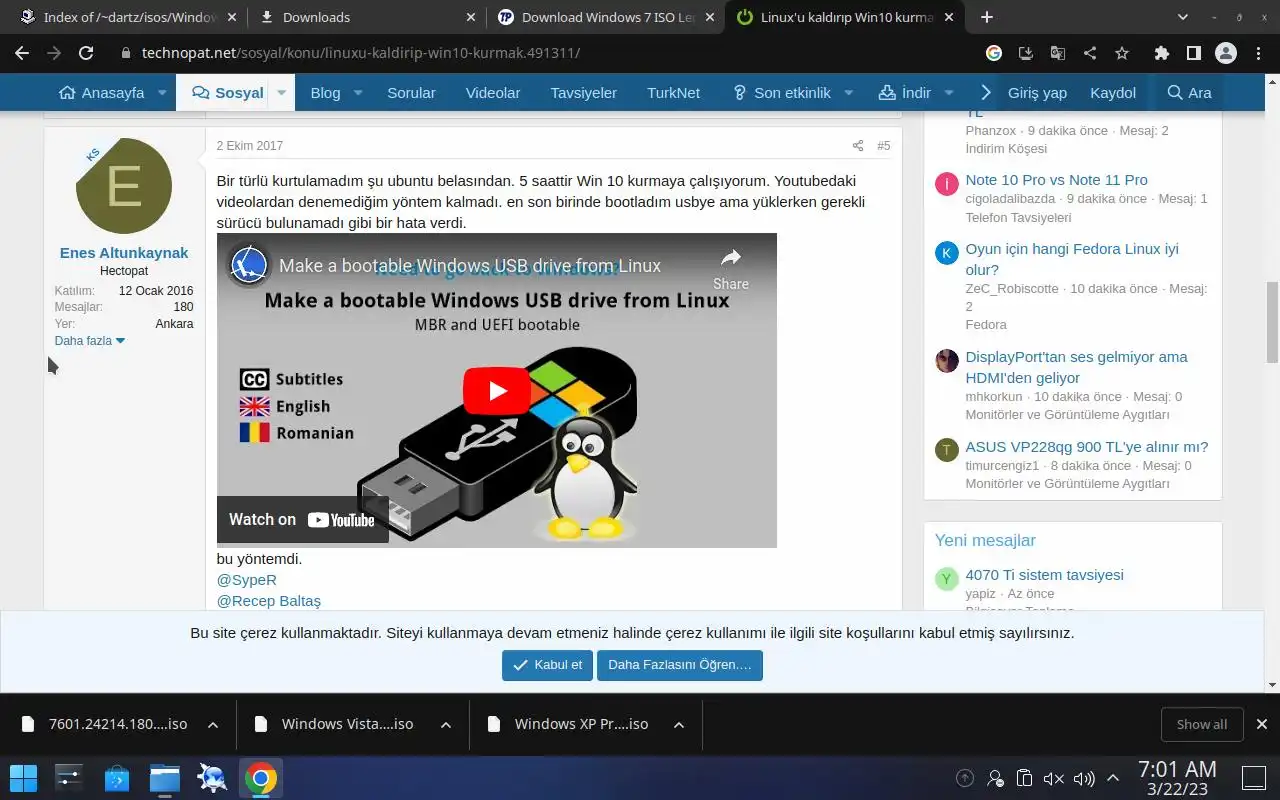
Task: Open post number #5 permalink
Action: click(883, 146)
